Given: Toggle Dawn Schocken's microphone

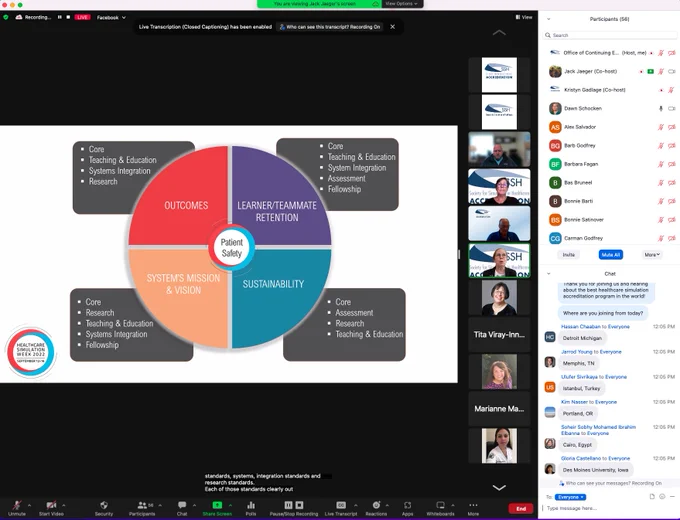Looking at the screenshot, I should coord(660,108).
